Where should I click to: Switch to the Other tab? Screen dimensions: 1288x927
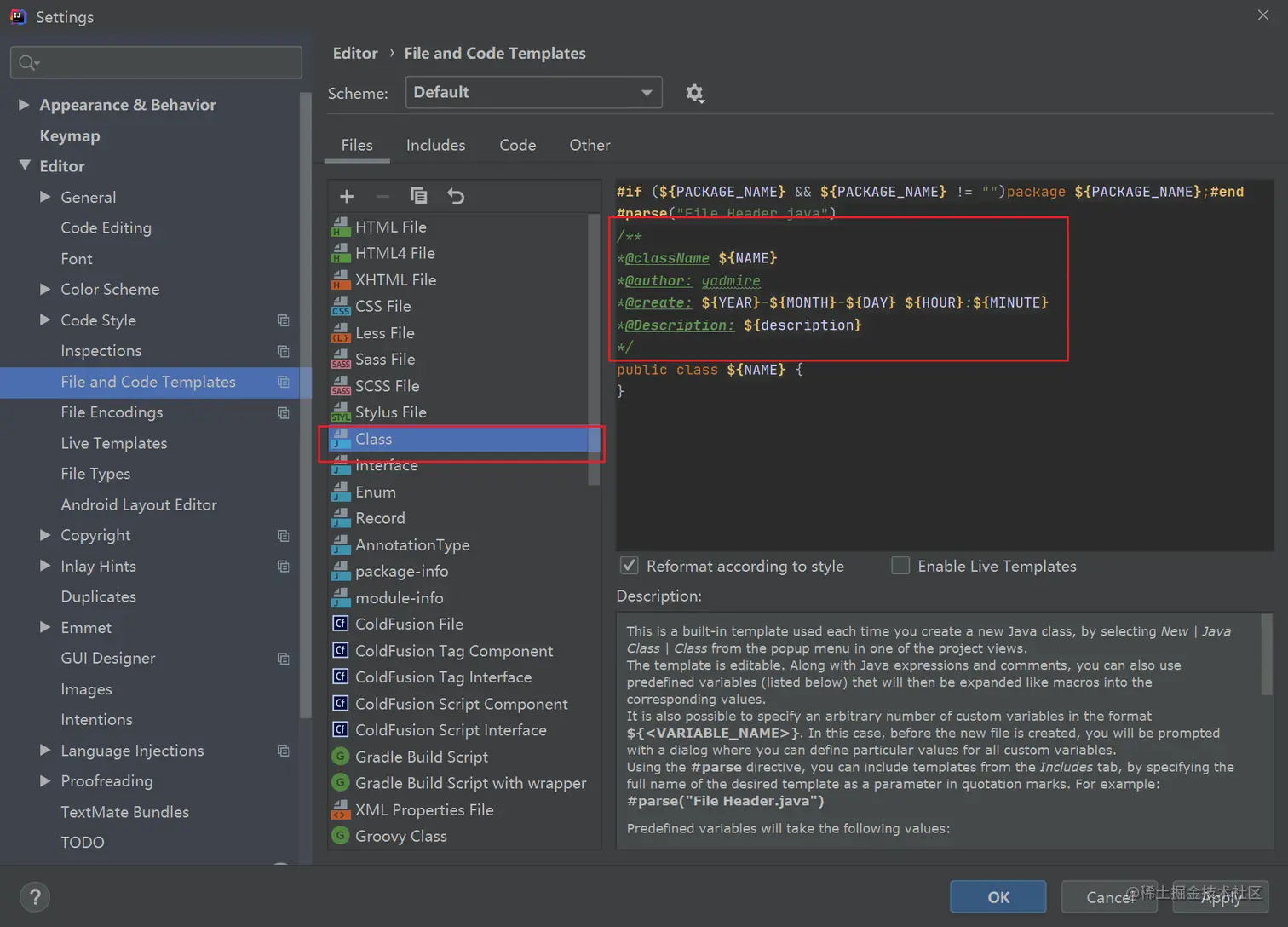pos(589,145)
